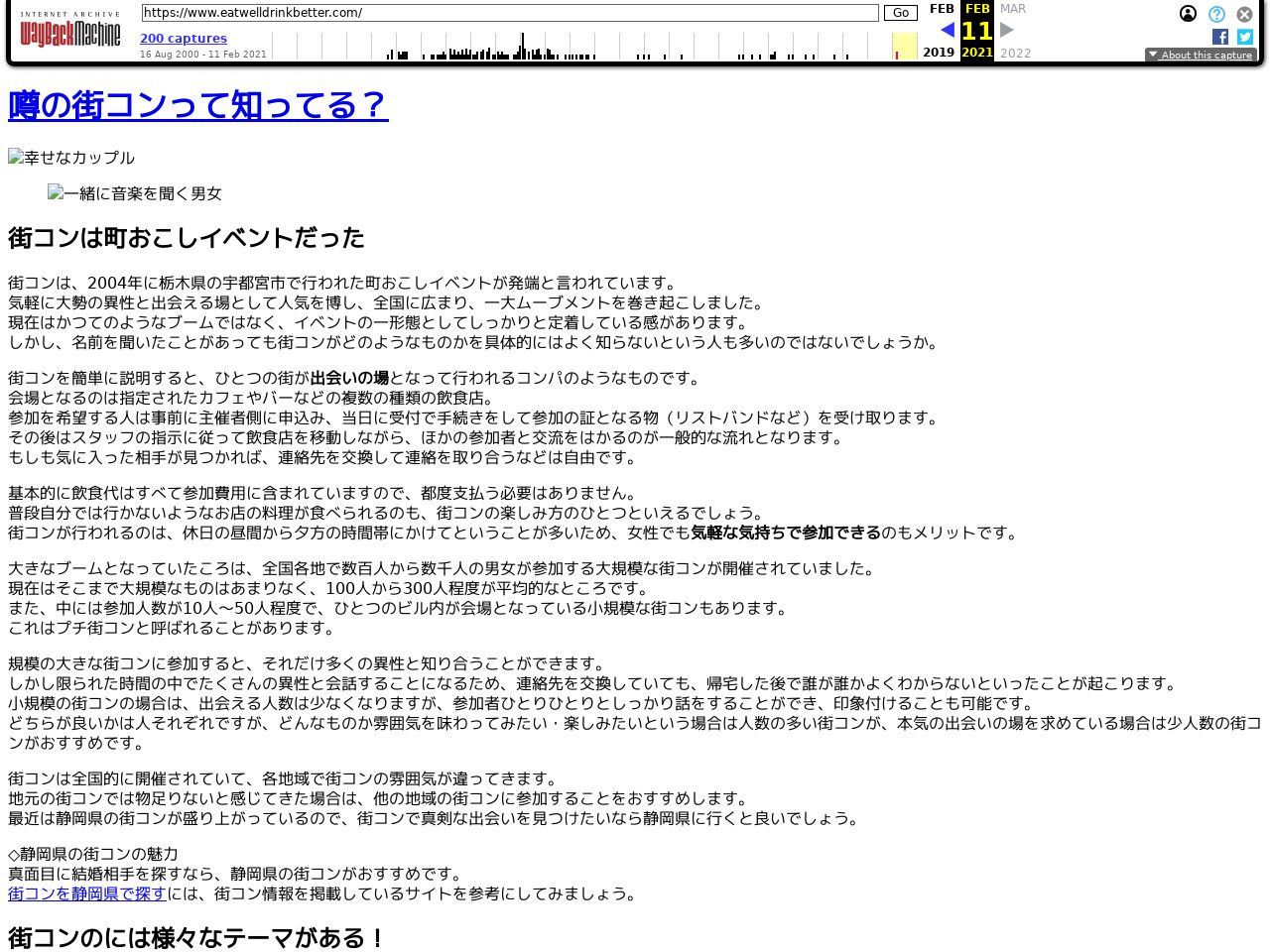Click the Wayback Machine logo
The image size is (1270, 952).
pos(69,32)
